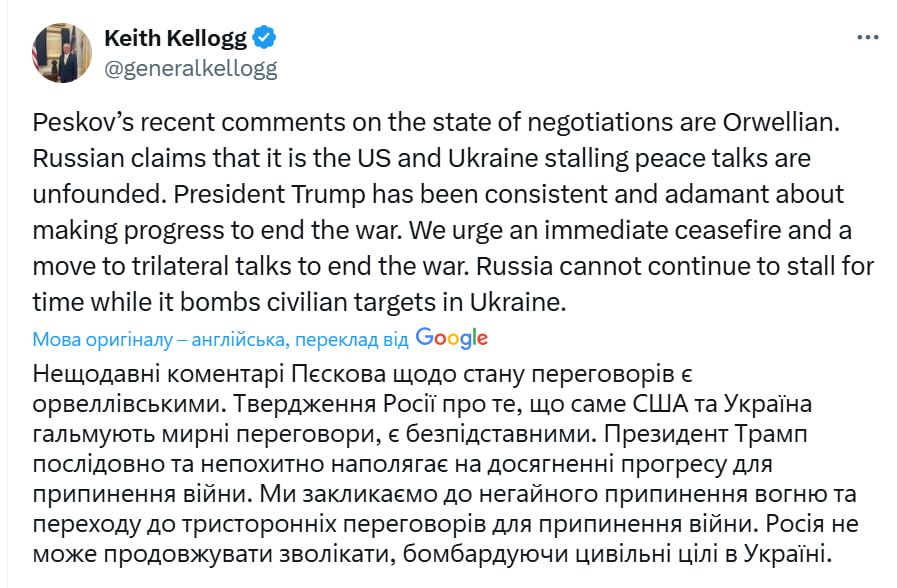897x588 pixels.
Task: Click the blue verified badge
Action: tap(264, 39)
